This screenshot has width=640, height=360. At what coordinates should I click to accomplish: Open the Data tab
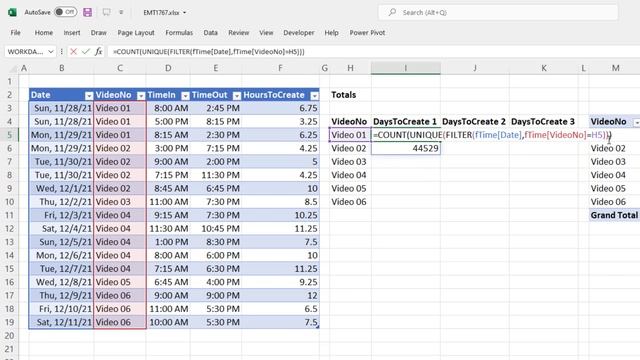point(210,33)
